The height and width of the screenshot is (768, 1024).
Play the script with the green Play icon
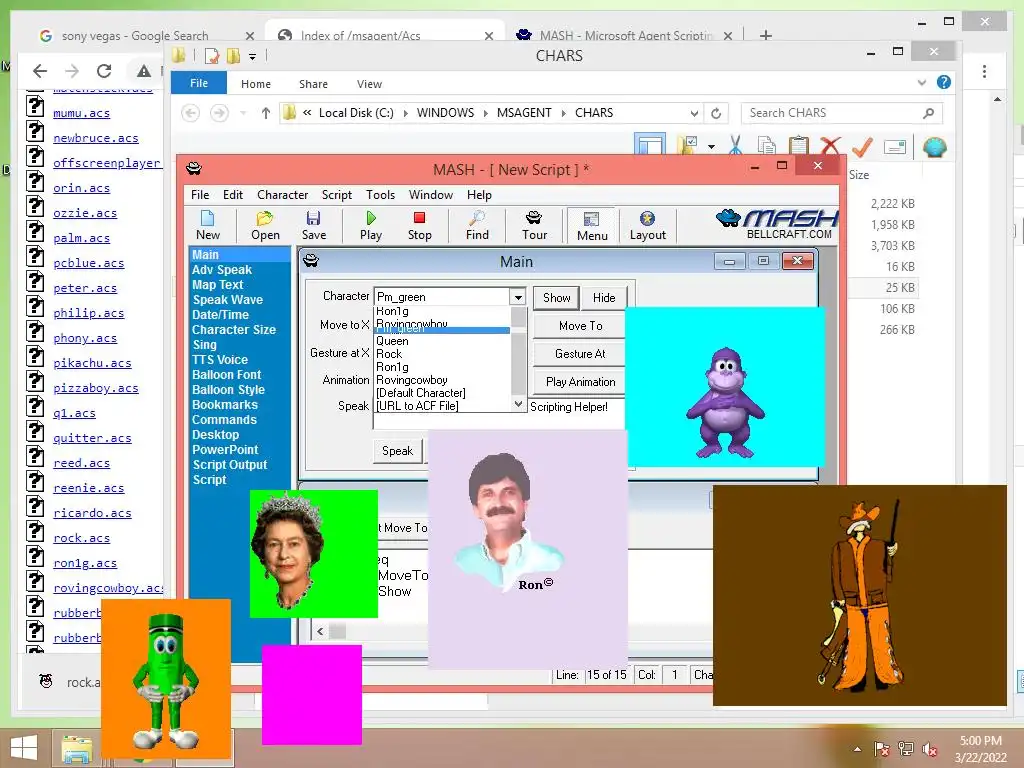point(371,225)
